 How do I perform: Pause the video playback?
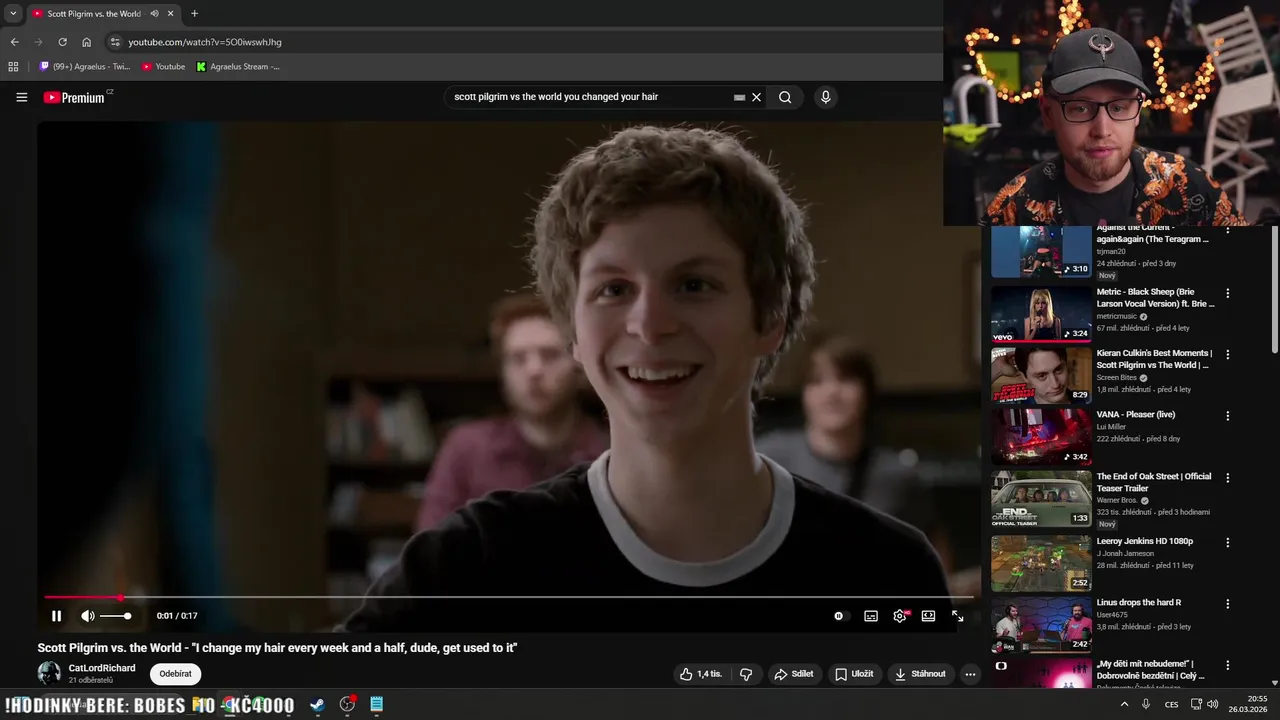(x=56, y=616)
